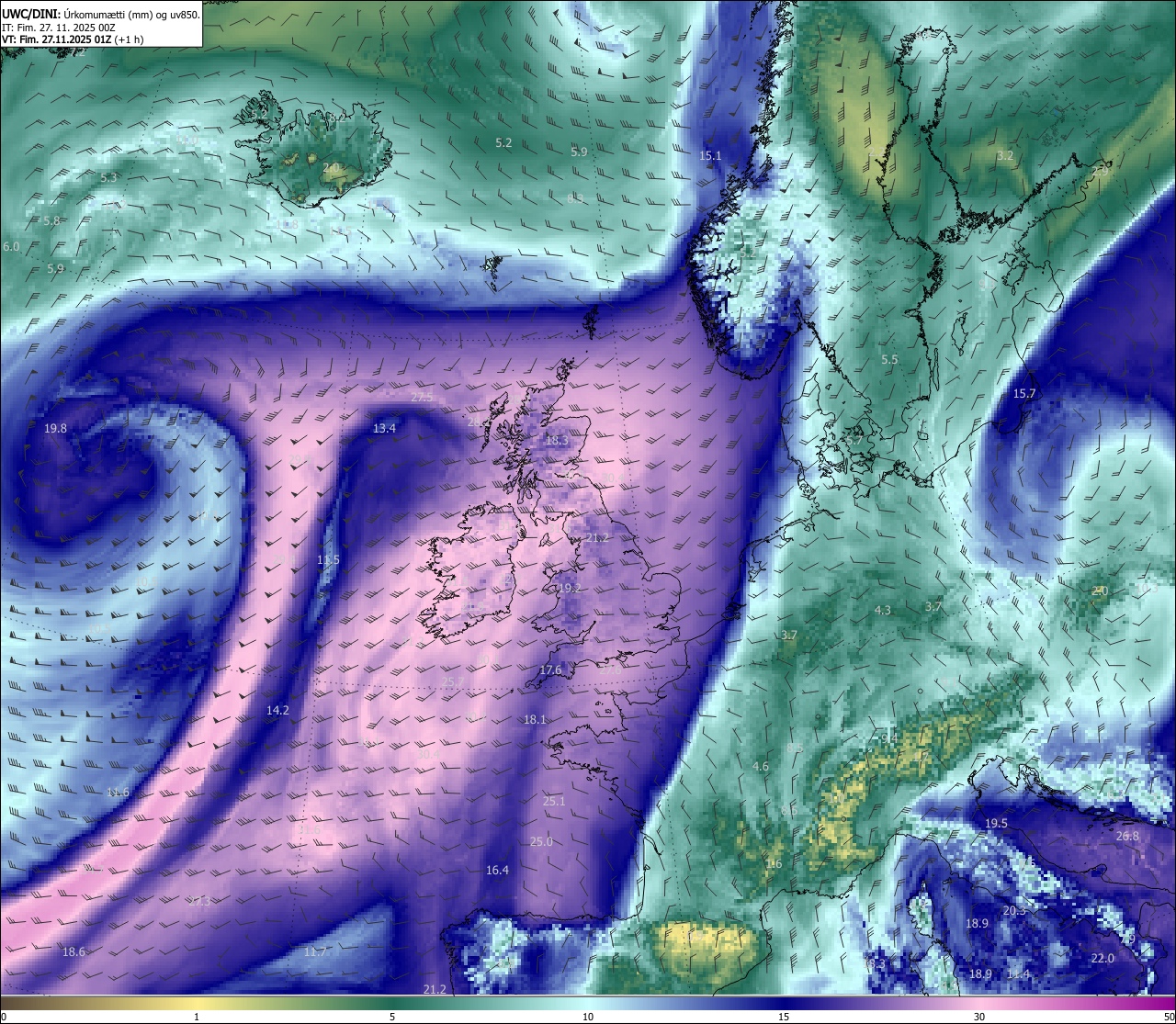The image size is (1176, 1024).
Task: Click the '15' tick on the color scale
Action: tap(784, 1017)
